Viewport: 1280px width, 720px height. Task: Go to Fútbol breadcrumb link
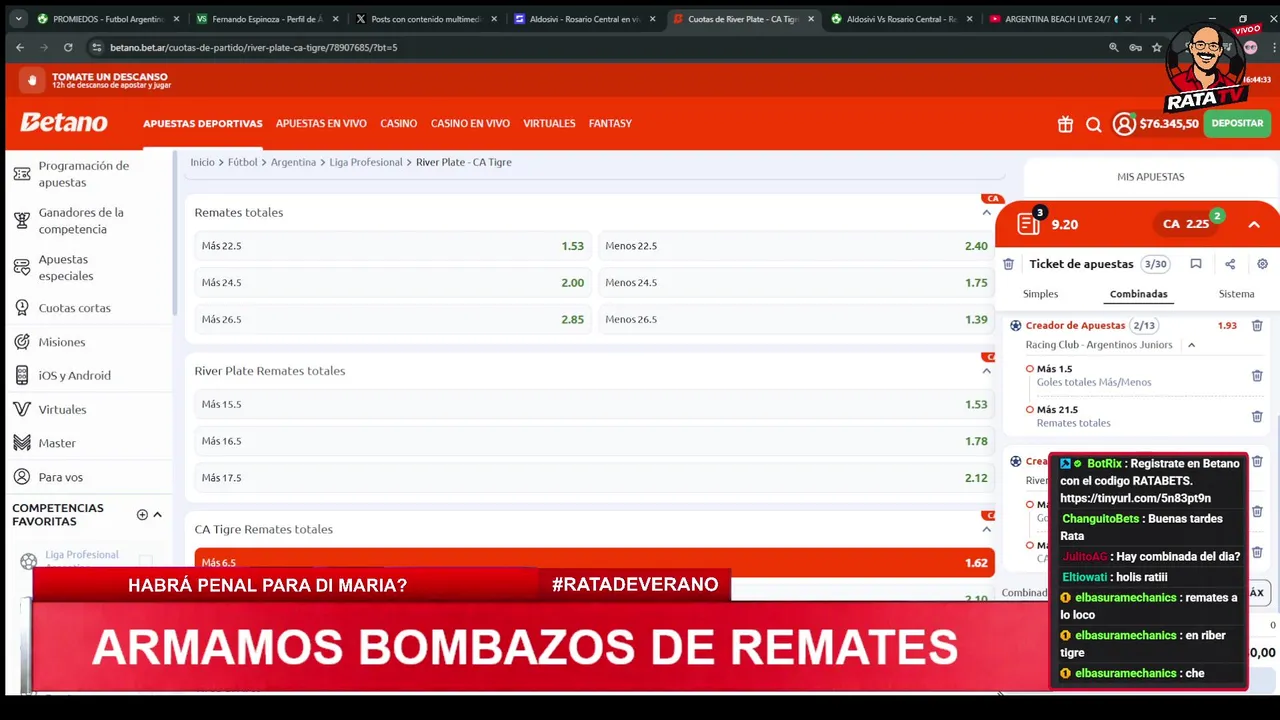click(243, 162)
